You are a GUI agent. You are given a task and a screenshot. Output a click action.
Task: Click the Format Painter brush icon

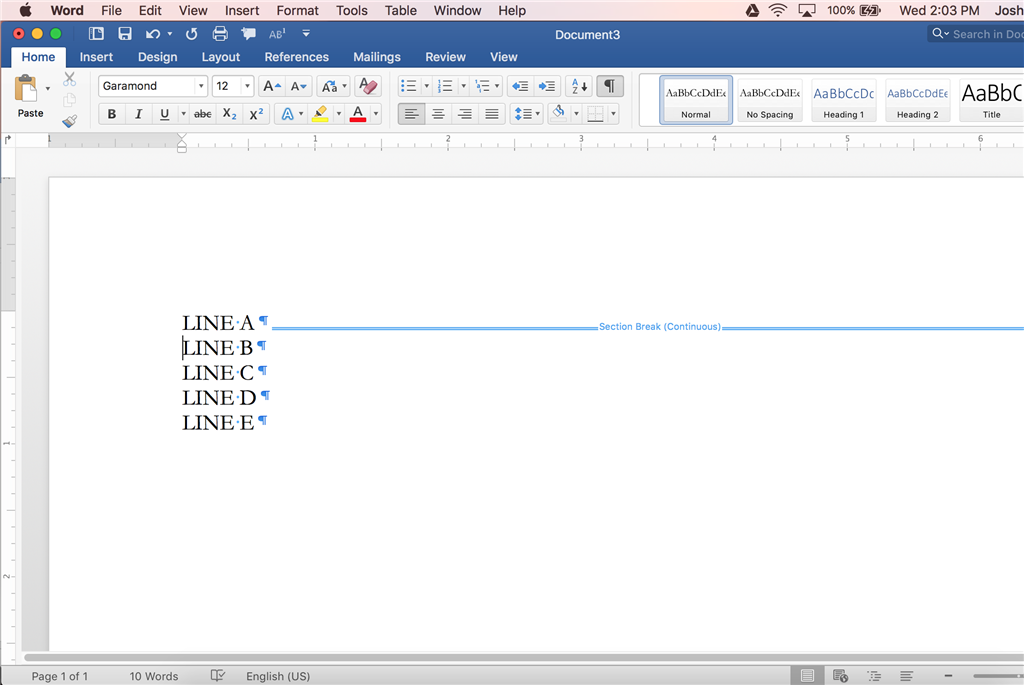point(69,121)
